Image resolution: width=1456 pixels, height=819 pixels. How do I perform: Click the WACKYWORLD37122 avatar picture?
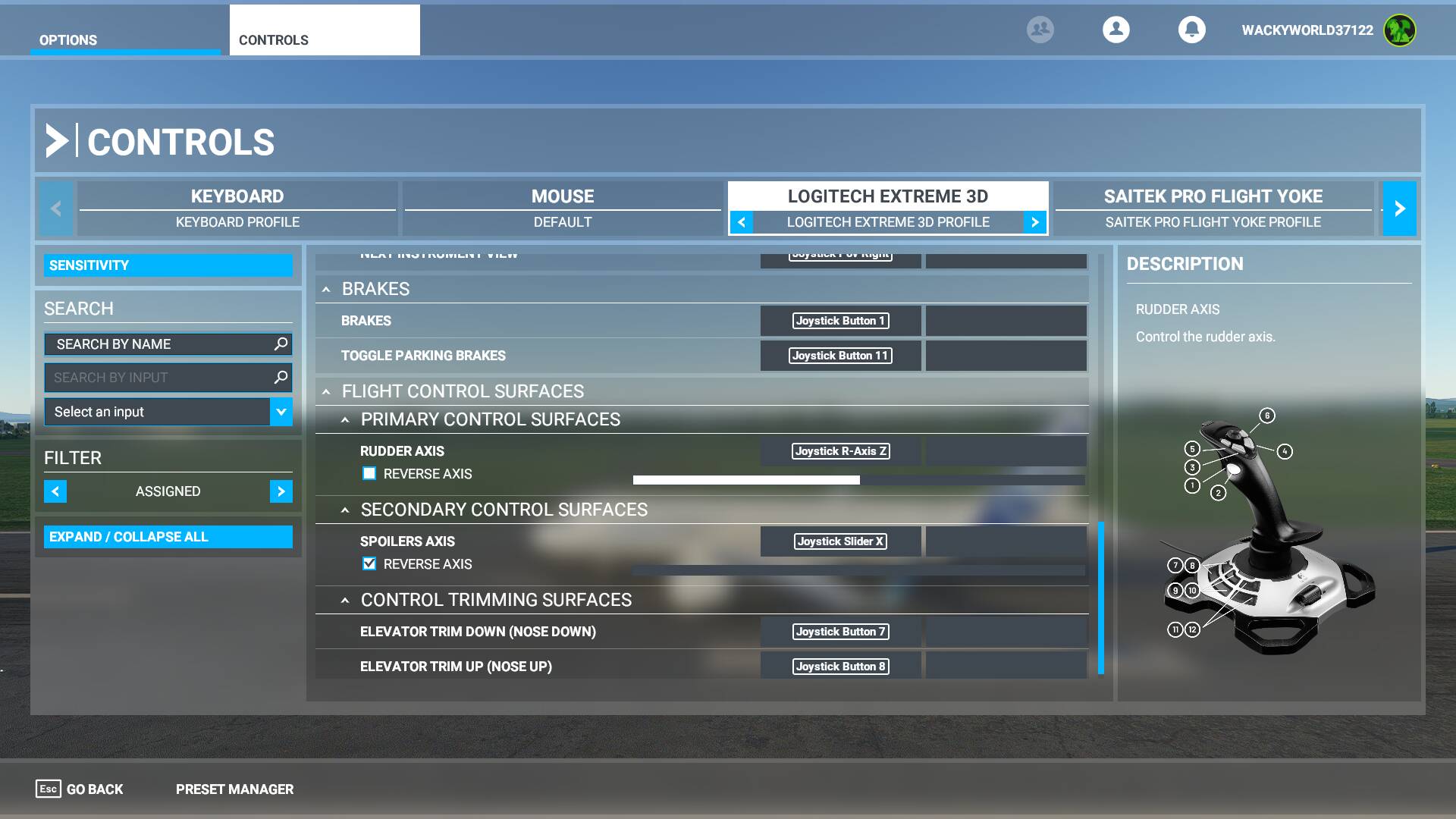(1399, 30)
